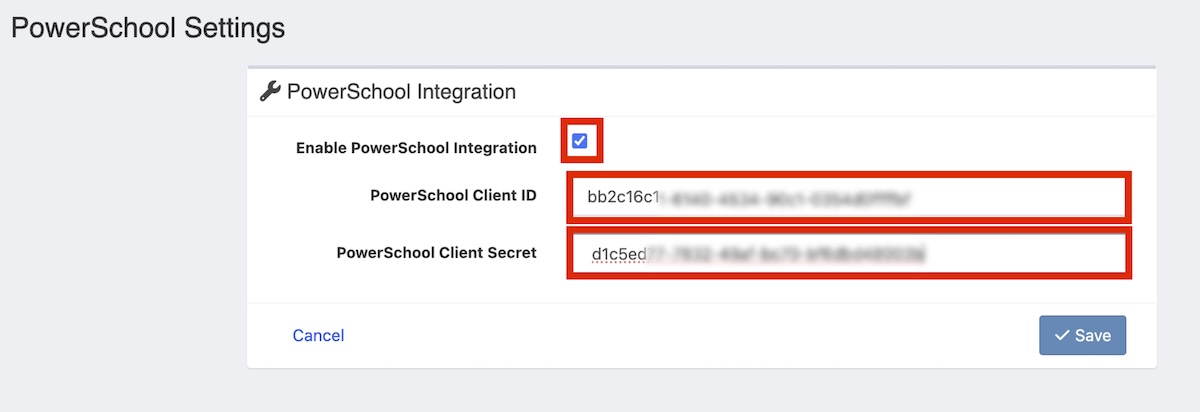Click the Enable PowerSchool Integration label
1200x412 pixels.
pos(416,148)
